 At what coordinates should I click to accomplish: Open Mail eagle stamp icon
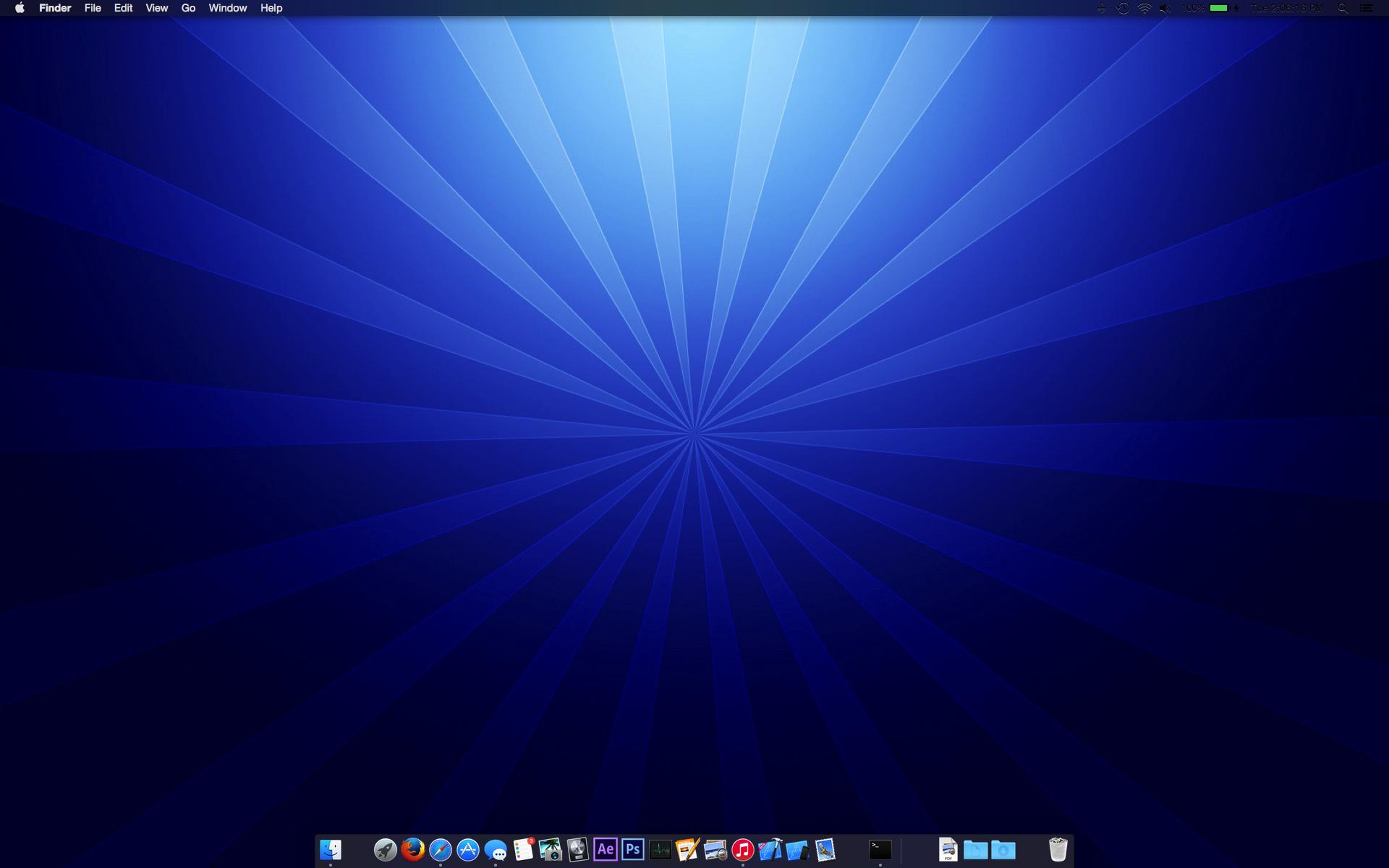pos(825,849)
